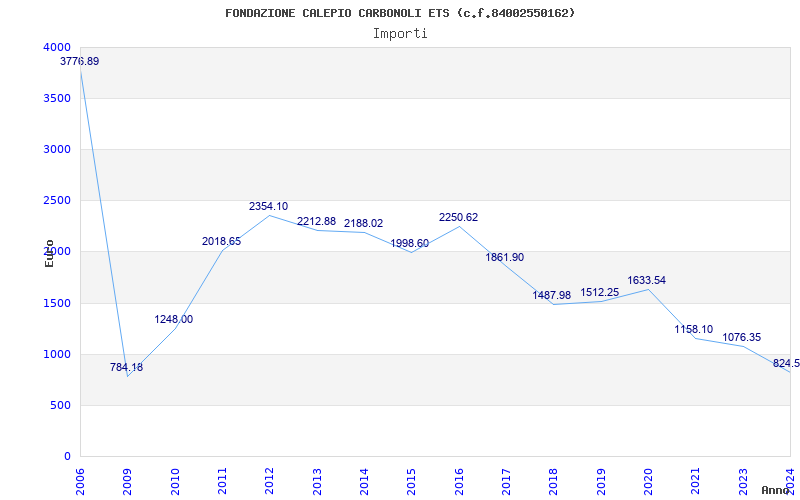
Task: Click the Euro vertical axis title
Action: coord(49,254)
